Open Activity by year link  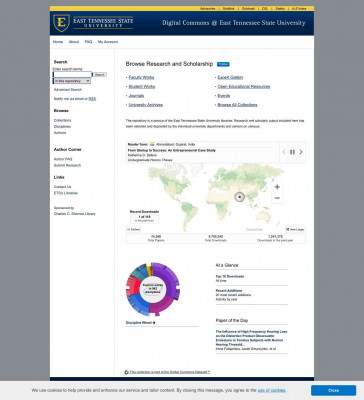click(x=227, y=299)
